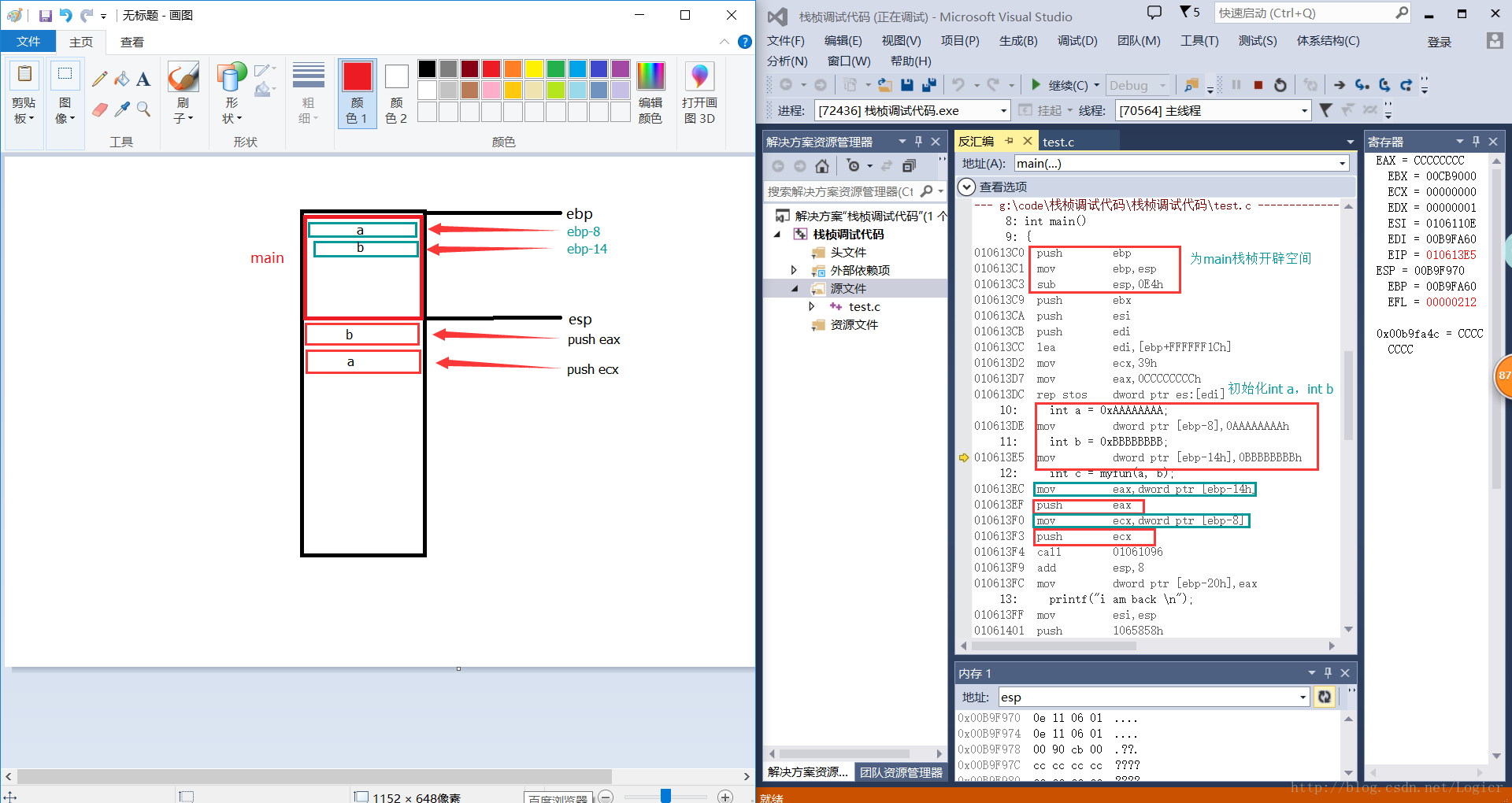
Task: Select the Eraser tool in Paint
Action: point(99,109)
